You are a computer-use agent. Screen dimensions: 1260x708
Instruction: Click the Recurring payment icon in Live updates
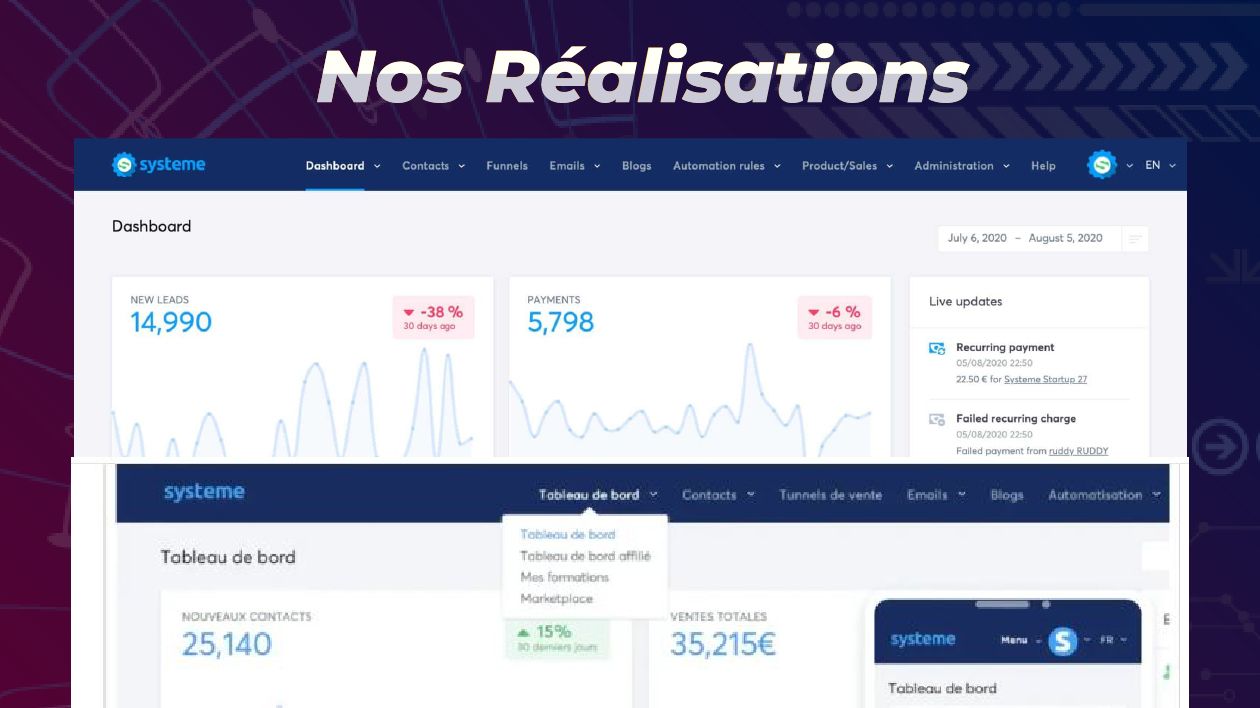point(937,348)
